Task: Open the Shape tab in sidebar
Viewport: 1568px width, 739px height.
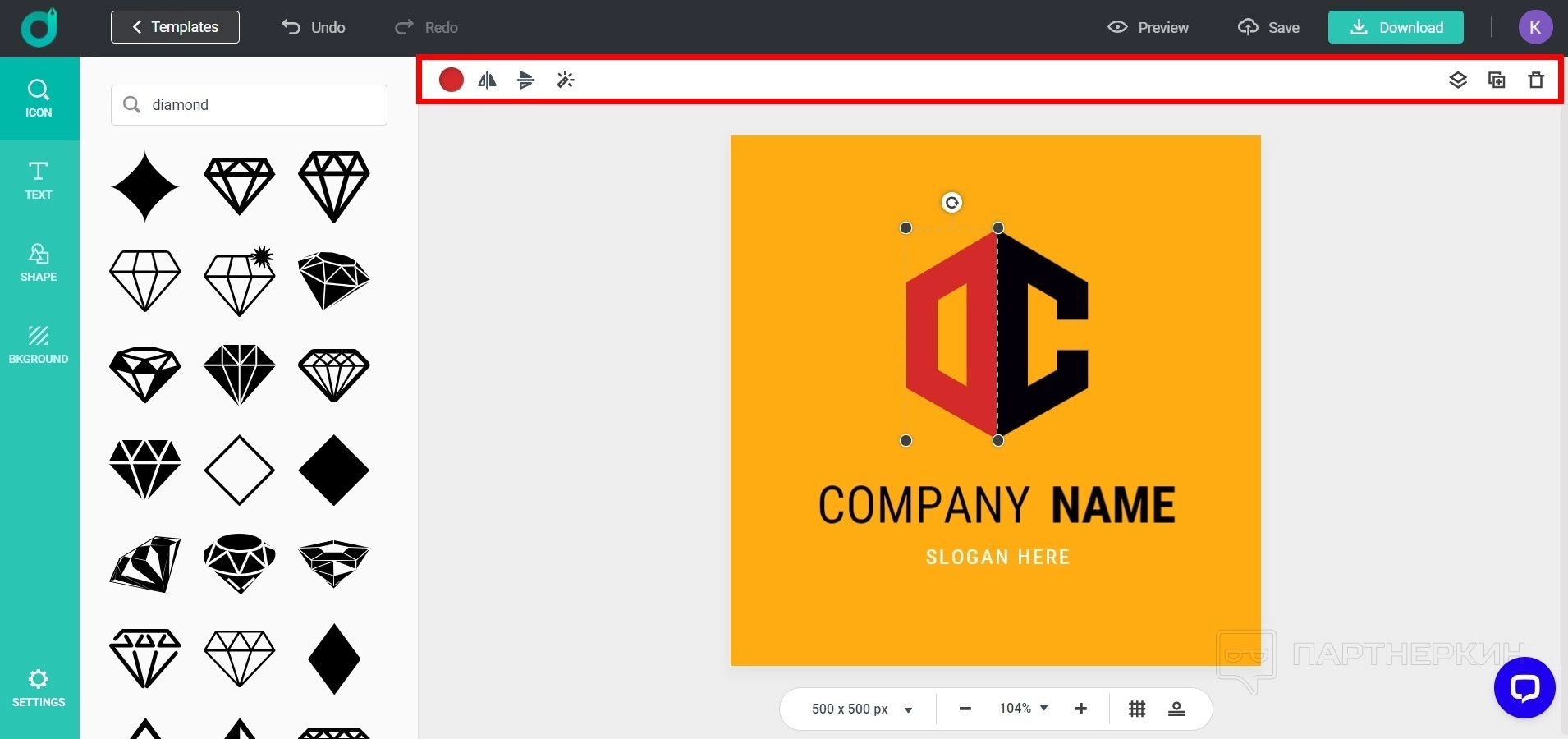Action: click(39, 263)
